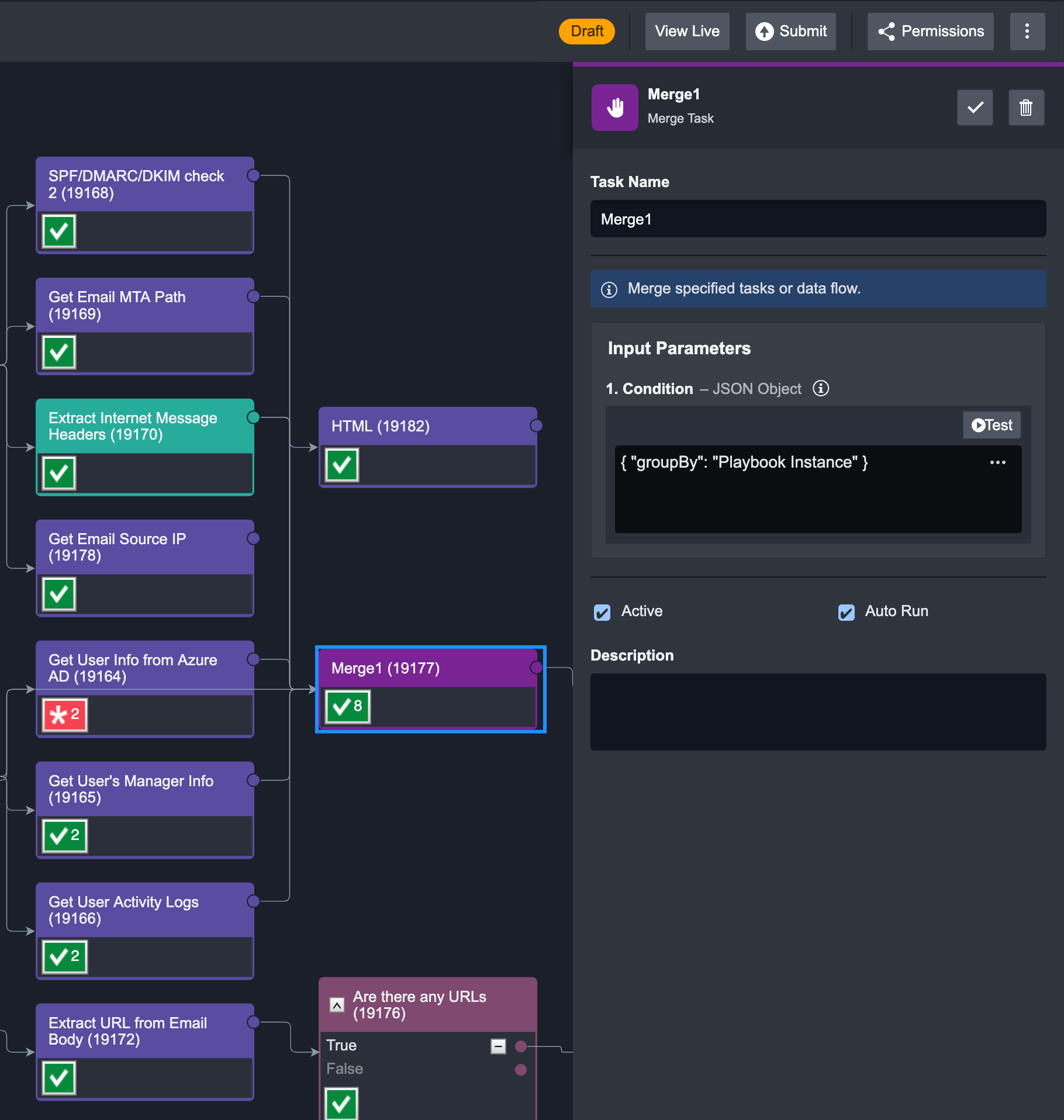Click the checkmark confirm icon in Merge1 header
The height and width of the screenshot is (1120, 1064).
975,108
